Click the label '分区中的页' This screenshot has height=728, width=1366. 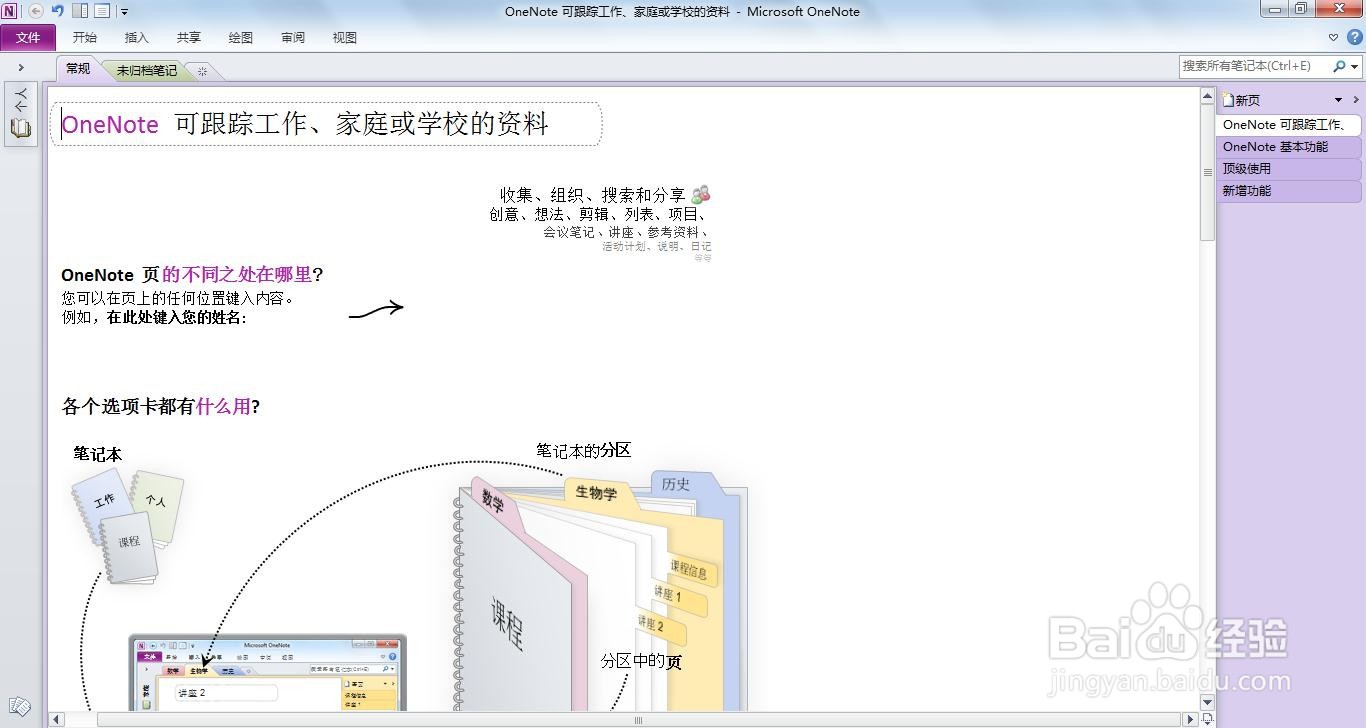pos(641,662)
